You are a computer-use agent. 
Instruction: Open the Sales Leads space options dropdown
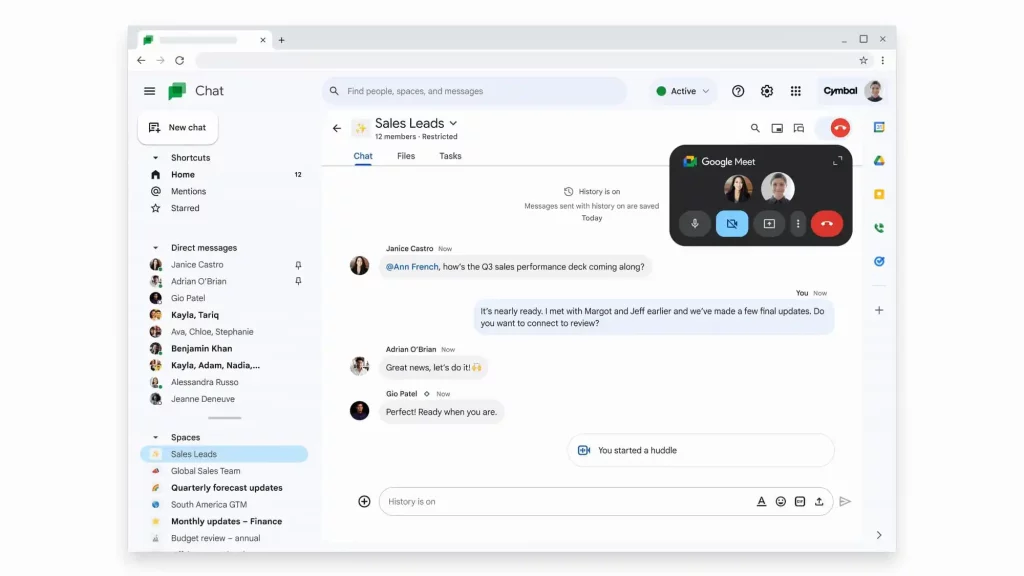451,122
